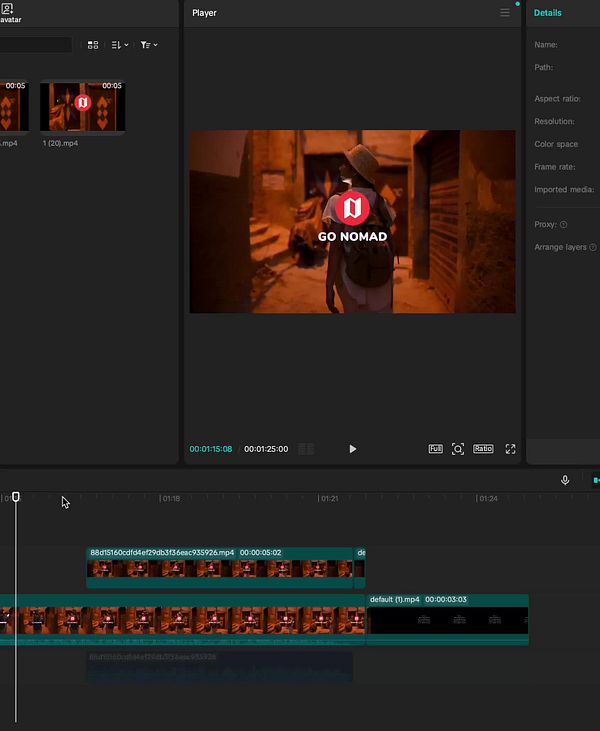Enter fullscreen preview with expand icon
The height and width of the screenshot is (731, 600).
[510, 449]
